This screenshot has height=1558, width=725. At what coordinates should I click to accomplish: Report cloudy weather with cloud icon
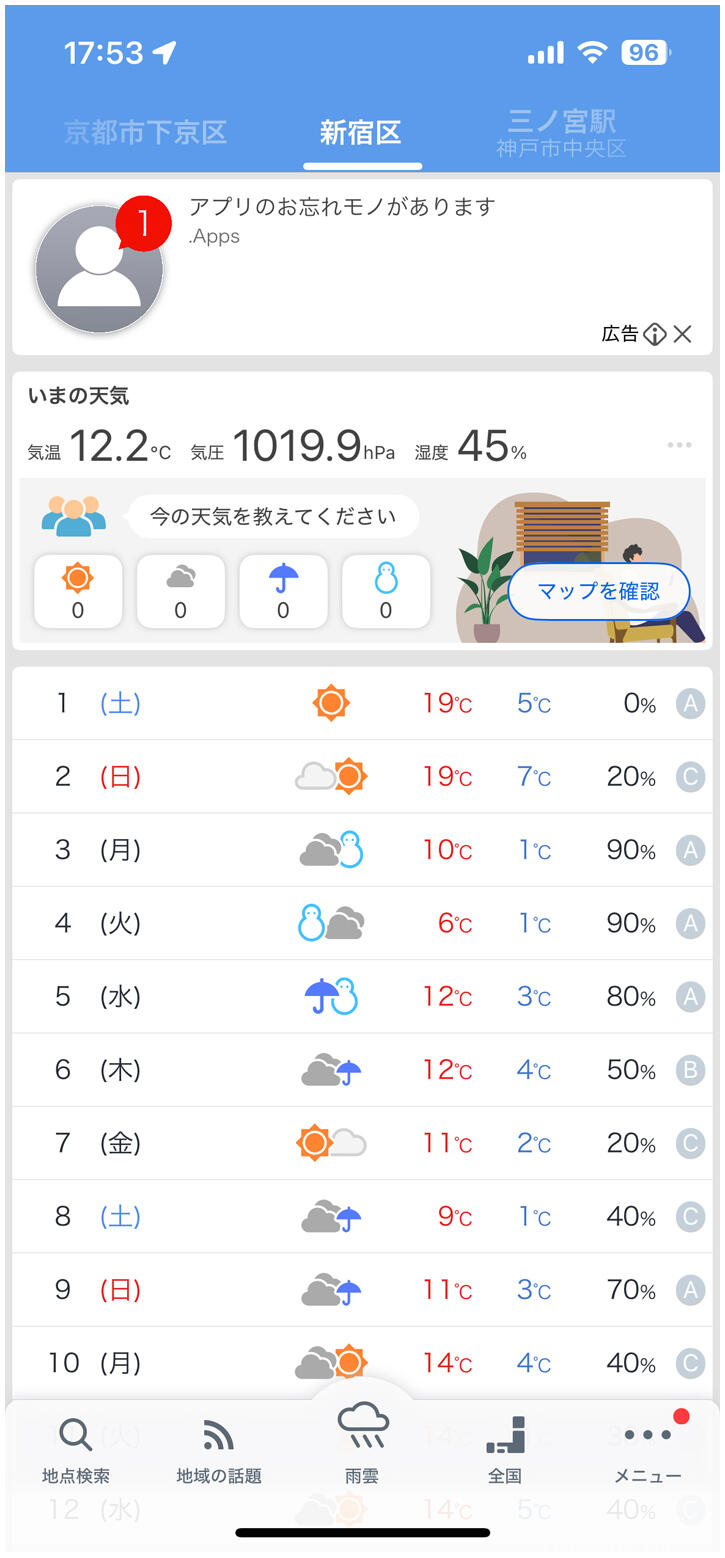tap(180, 591)
